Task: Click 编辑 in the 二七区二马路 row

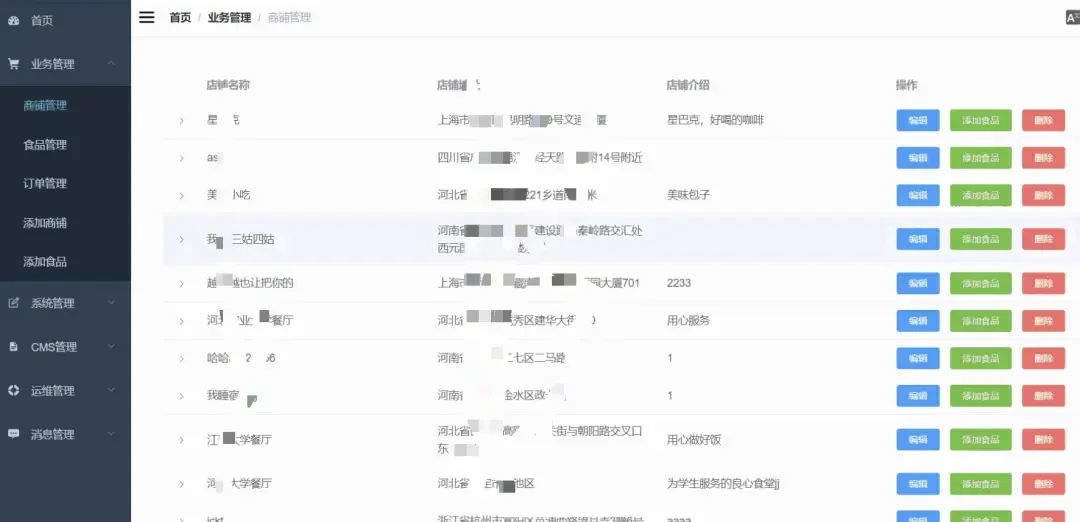Action: pos(917,358)
